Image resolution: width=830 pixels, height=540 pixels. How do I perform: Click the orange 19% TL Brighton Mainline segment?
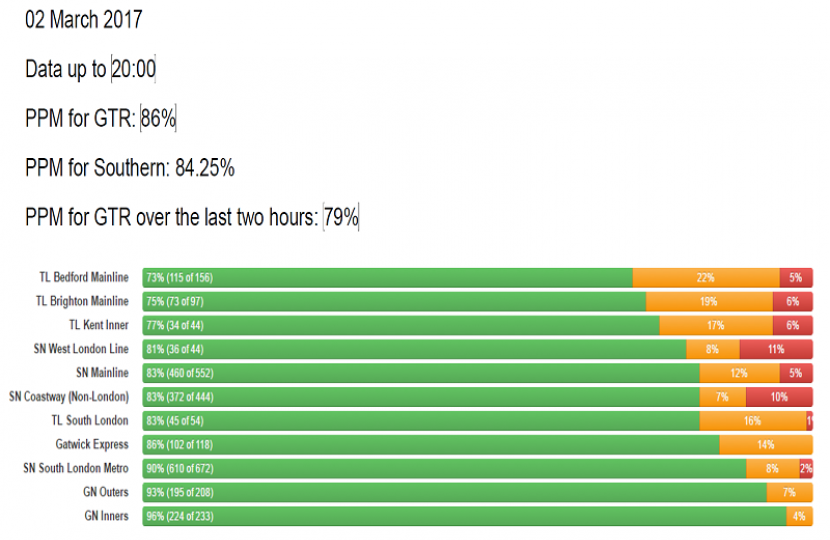pos(709,302)
